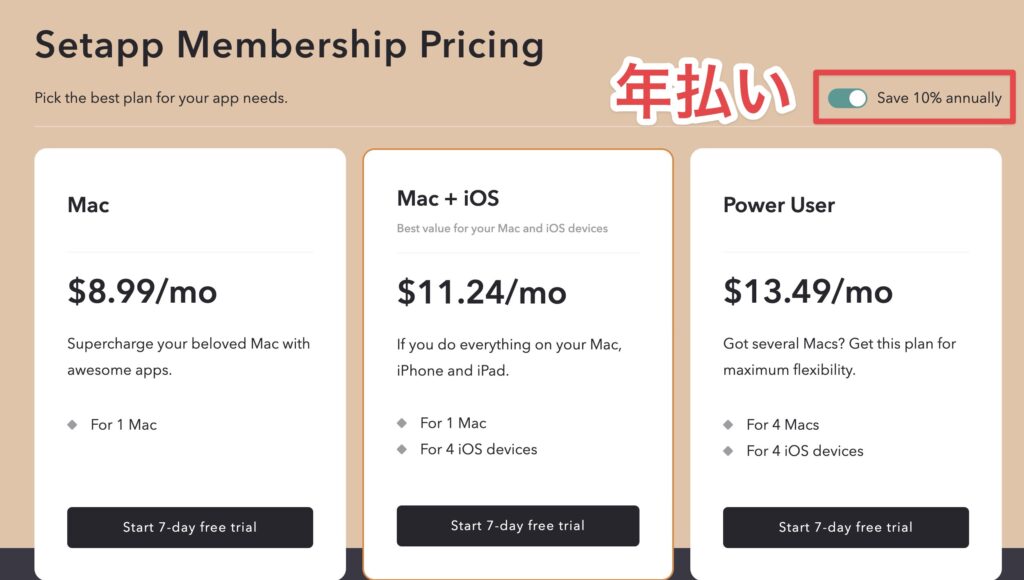Click the $11.24/mo price
The width and height of the screenshot is (1024, 580).
(482, 292)
